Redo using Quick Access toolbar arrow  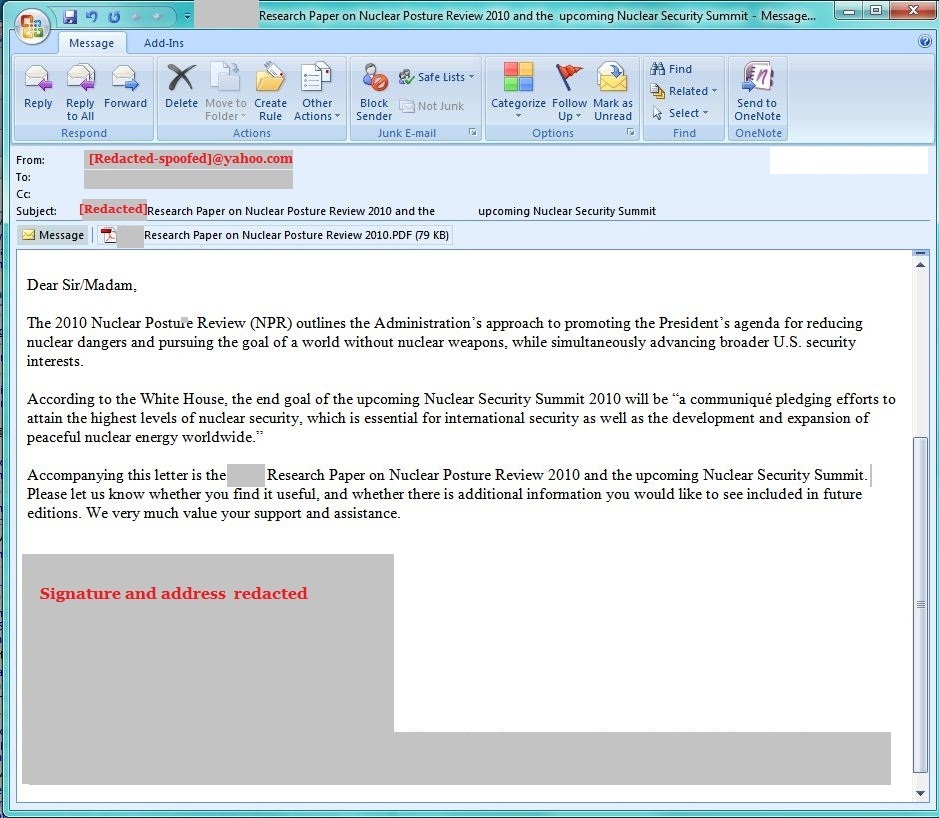tap(114, 16)
